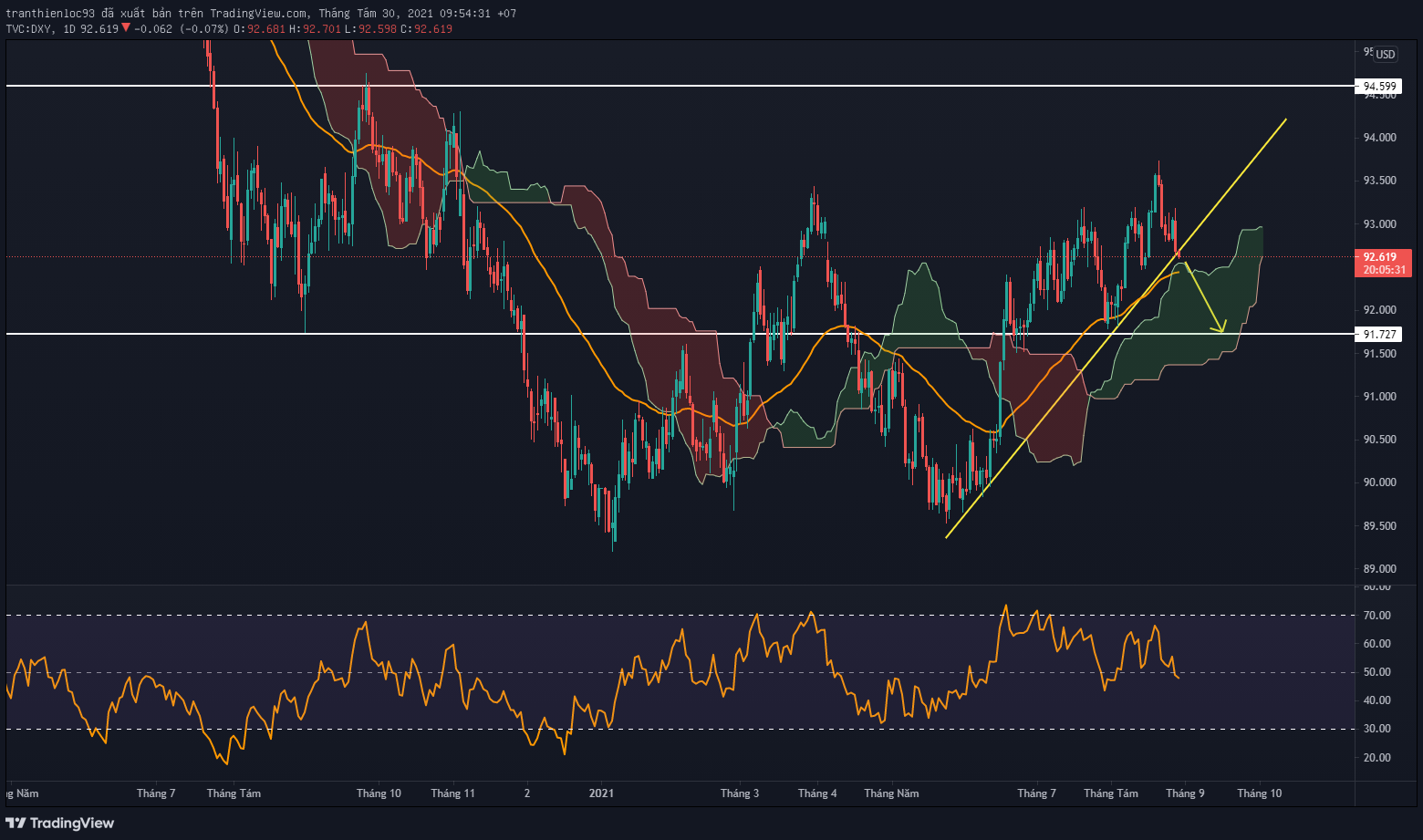Click the TVC:DXY symbol text
The image size is (1423, 840).
coord(30,29)
